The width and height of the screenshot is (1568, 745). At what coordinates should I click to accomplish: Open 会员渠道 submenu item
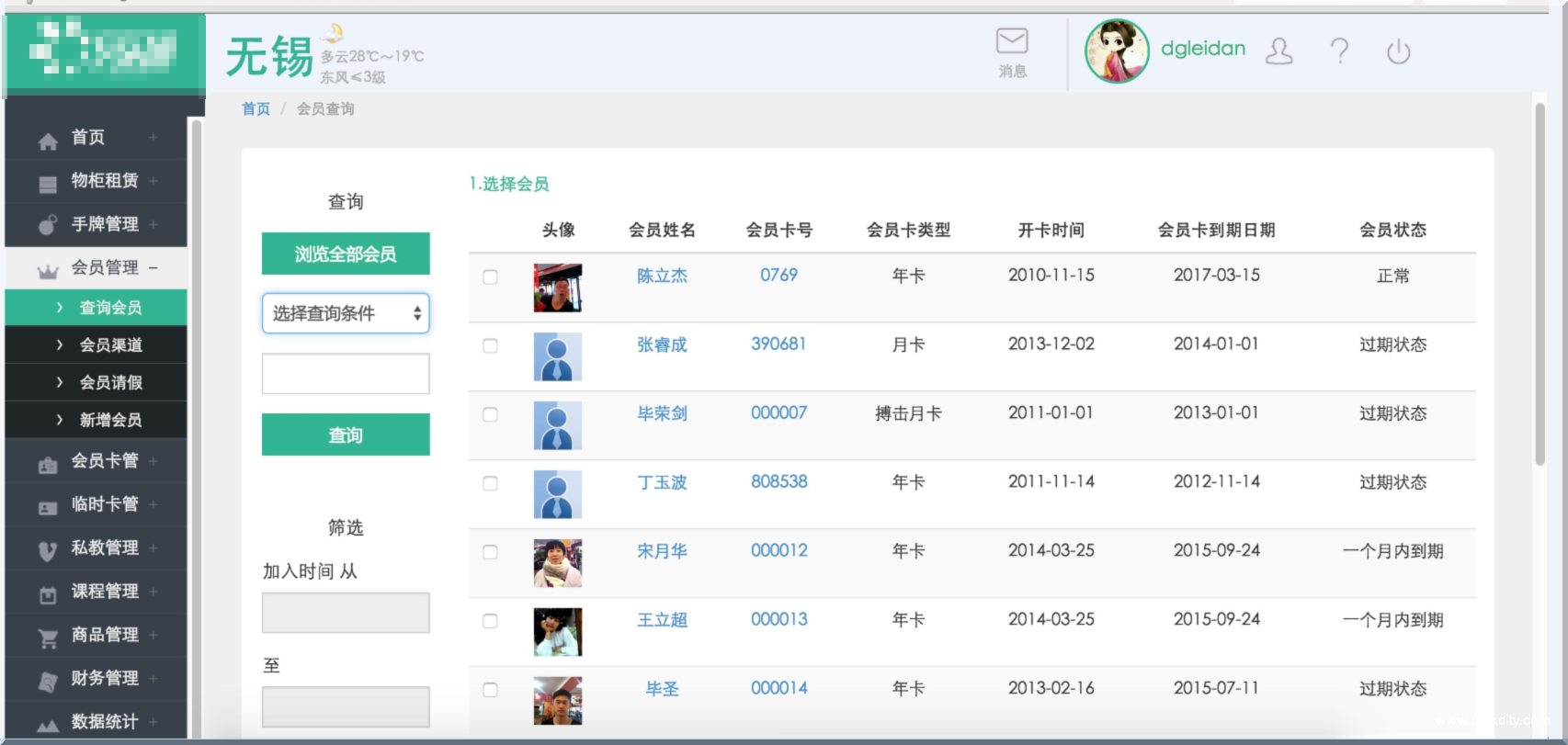point(110,345)
